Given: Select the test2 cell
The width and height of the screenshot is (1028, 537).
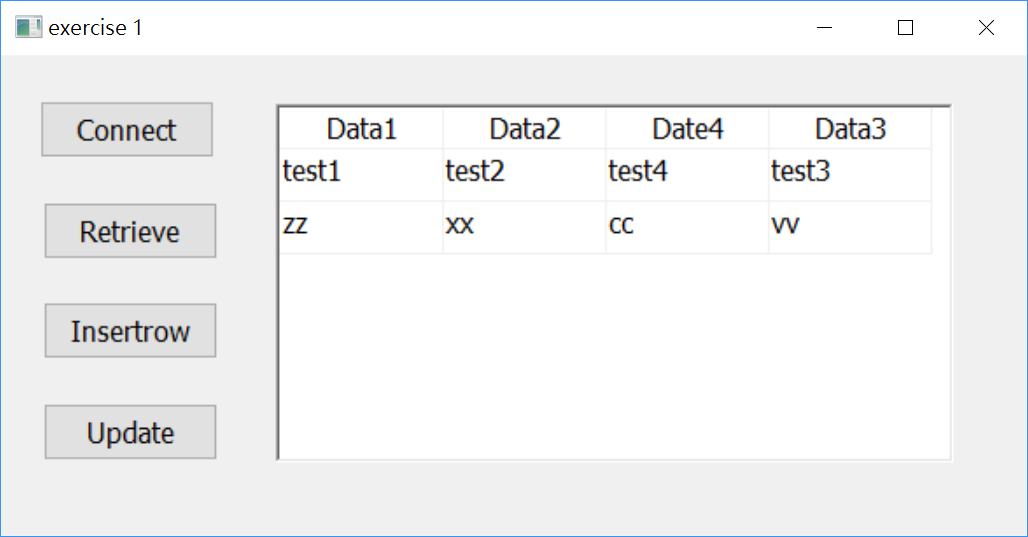Looking at the screenshot, I should (x=524, y=174).
